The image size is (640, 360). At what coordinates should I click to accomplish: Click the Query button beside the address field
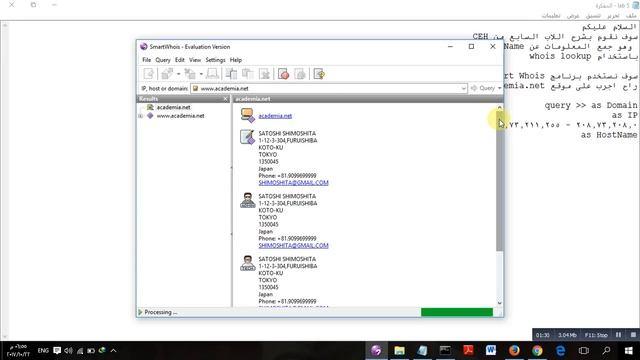[x=482, y=88]
